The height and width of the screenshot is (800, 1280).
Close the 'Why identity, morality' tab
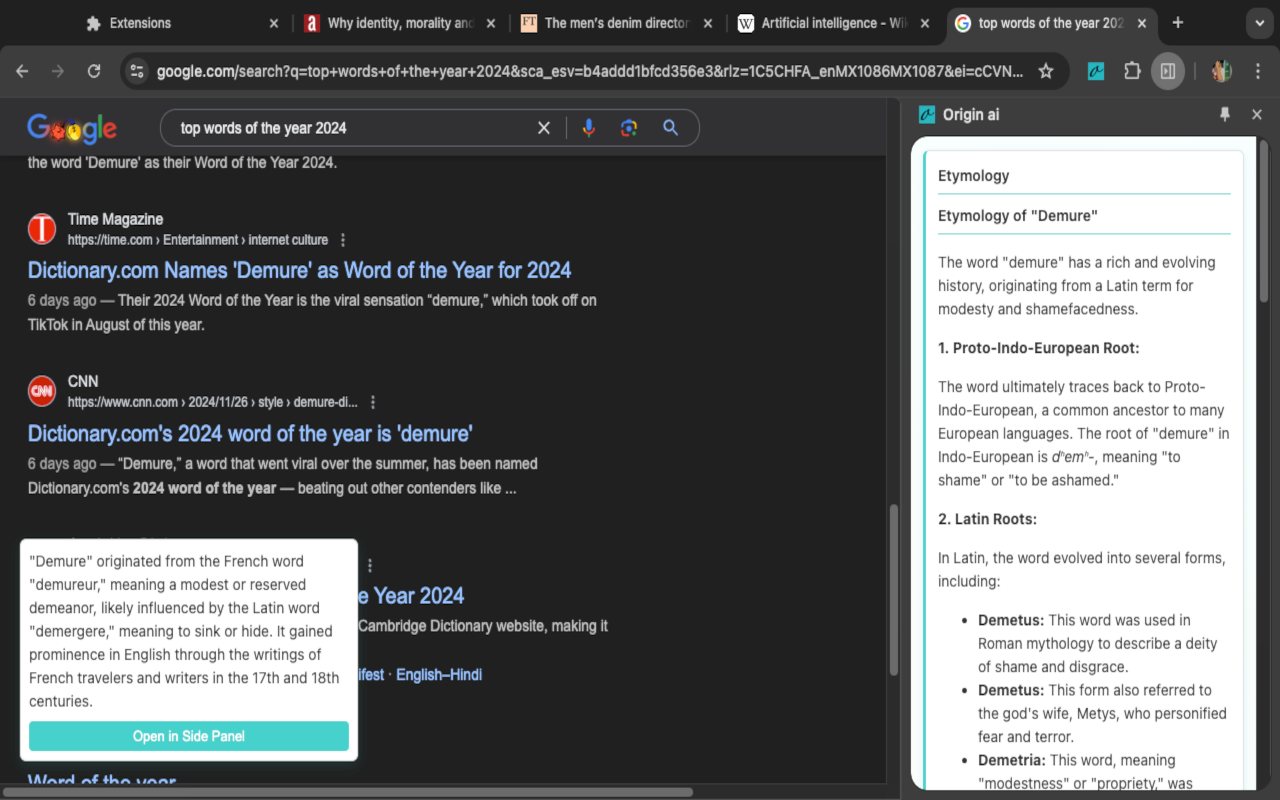(491, 23)
